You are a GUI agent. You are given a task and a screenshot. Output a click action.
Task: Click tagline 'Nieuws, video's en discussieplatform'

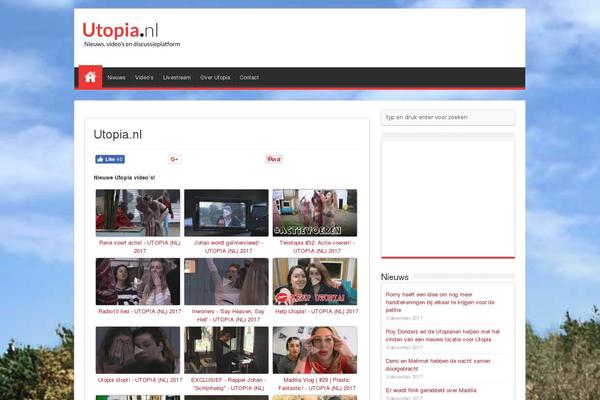click(132, 44)
